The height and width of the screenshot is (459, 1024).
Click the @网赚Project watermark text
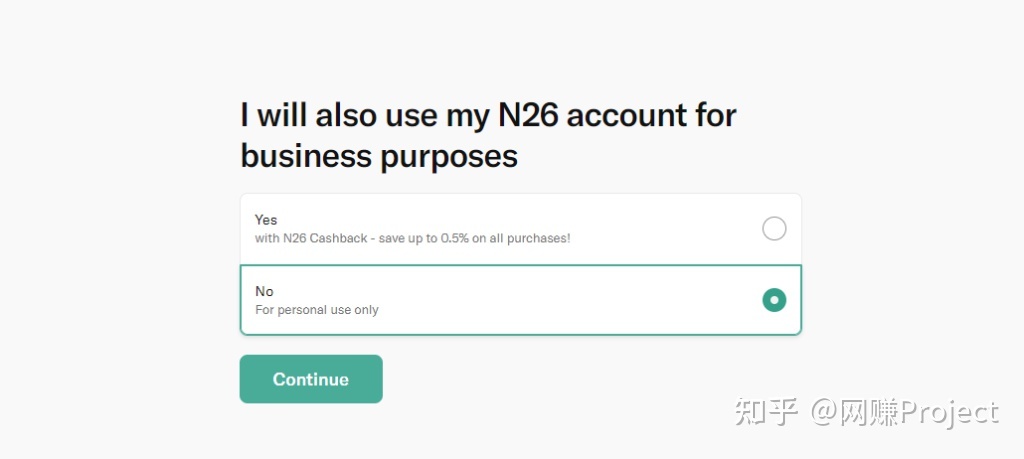pyautogui.click(x=904, y=411)
